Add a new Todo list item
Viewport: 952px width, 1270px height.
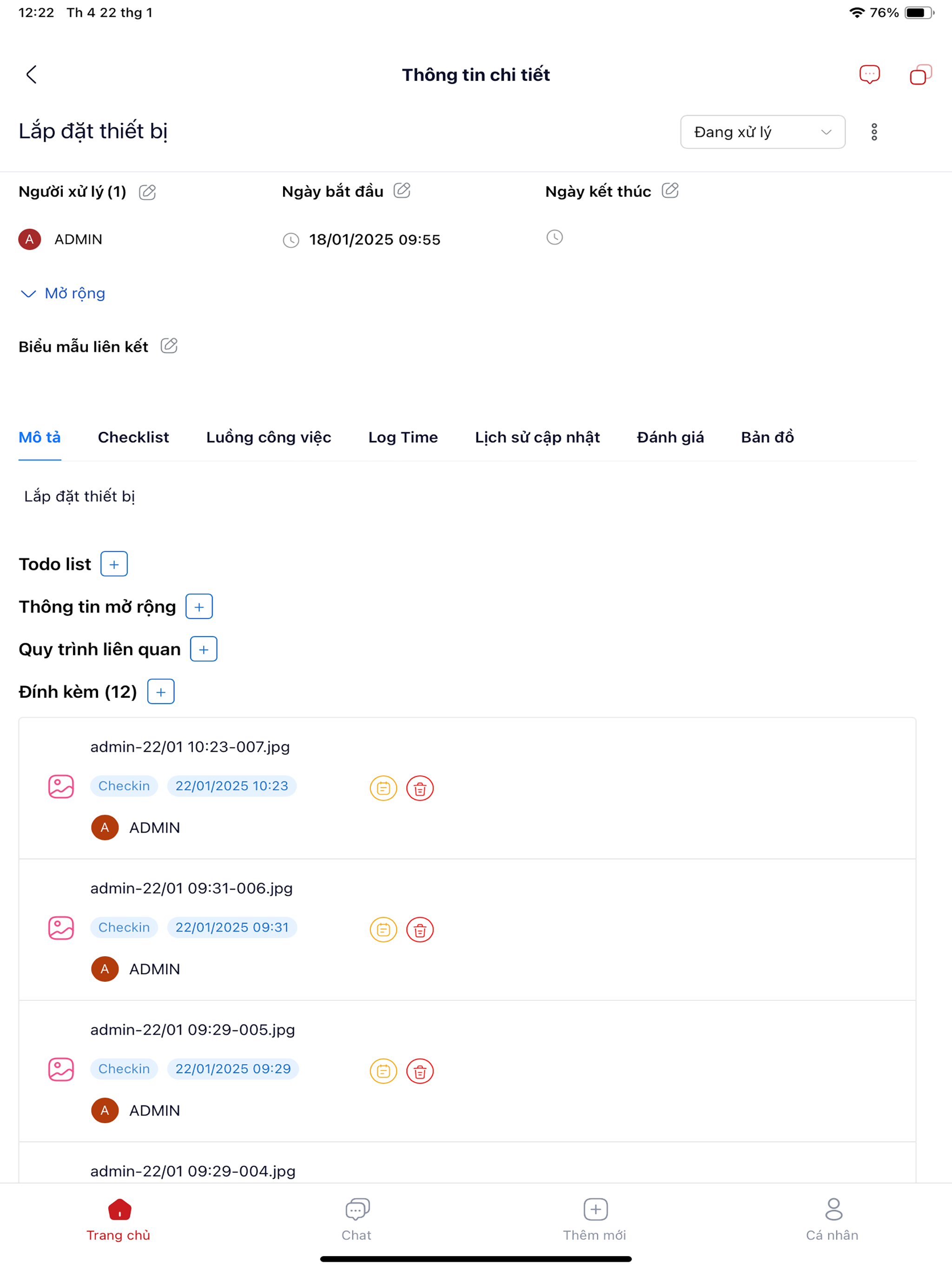click(x=114, y=564)
